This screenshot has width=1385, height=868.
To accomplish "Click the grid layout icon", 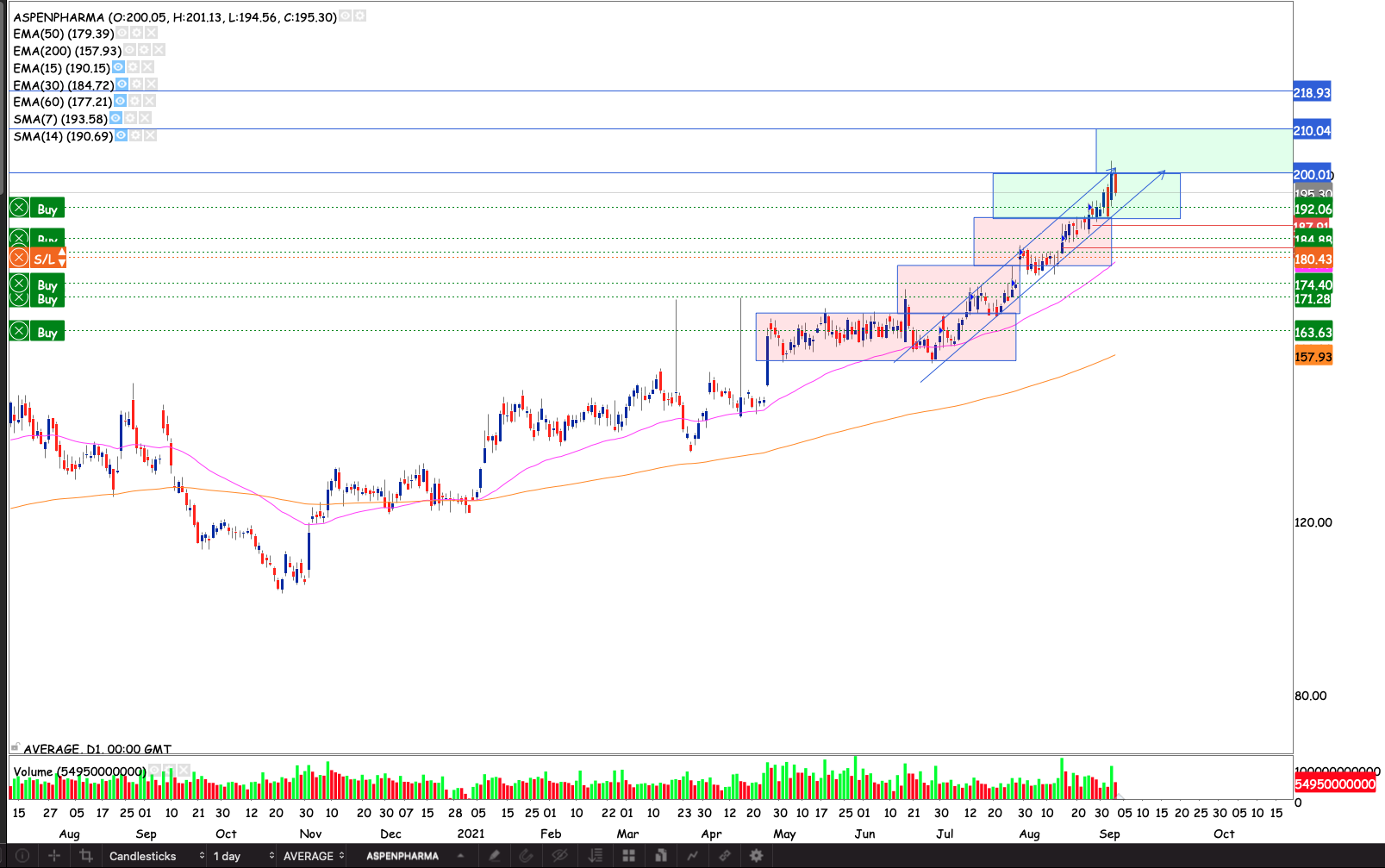I will tap(628, 856).
